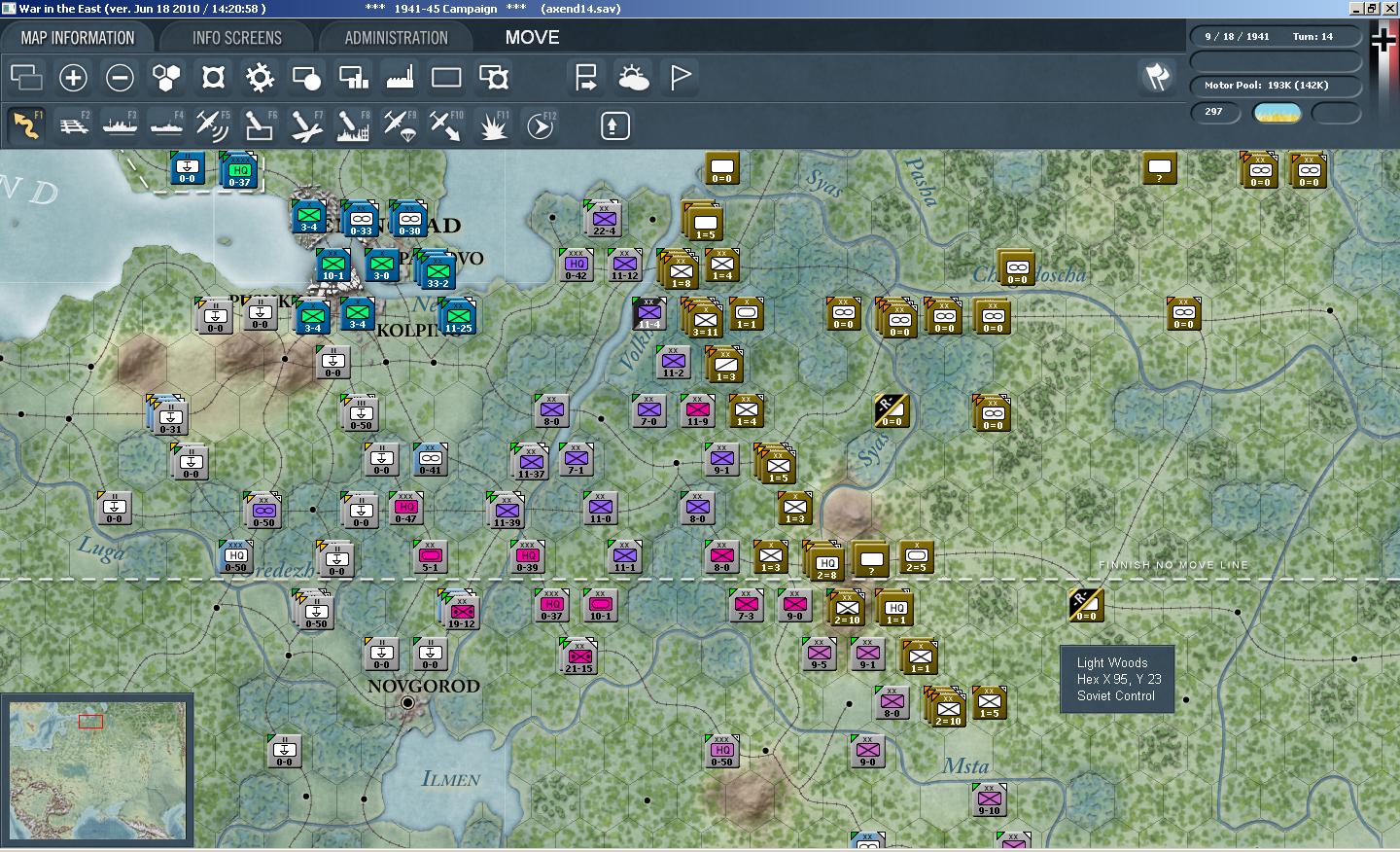Screen dimensions: 1400x852
Task: Click the square bracket-frame toolbar icon
Action: click(x=213, y=77)
